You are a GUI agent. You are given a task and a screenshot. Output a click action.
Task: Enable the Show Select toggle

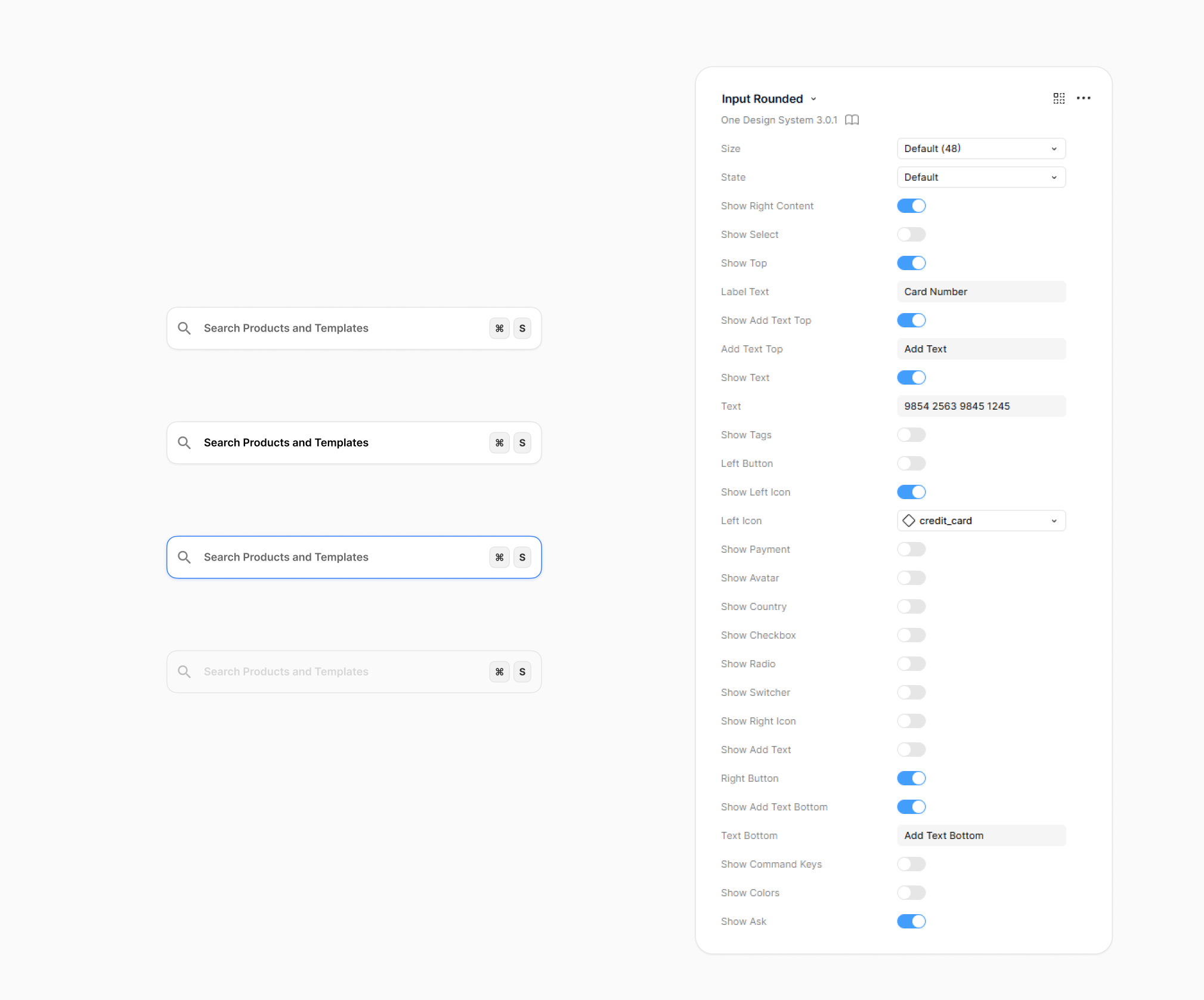pyautogui.click(x=911, y=234)
